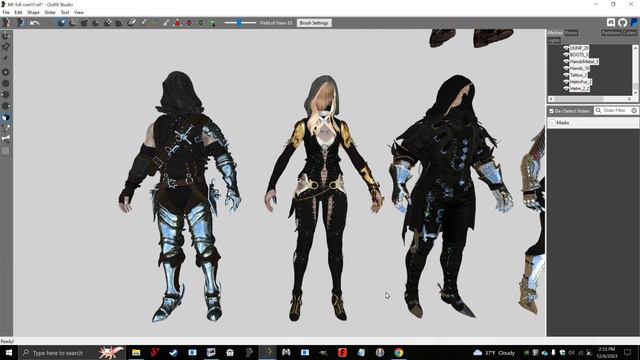Viewport: 640px width, 360px height.
Task: Click mesh list scrollbar down arrow
Action: click(x=636, y=93)
